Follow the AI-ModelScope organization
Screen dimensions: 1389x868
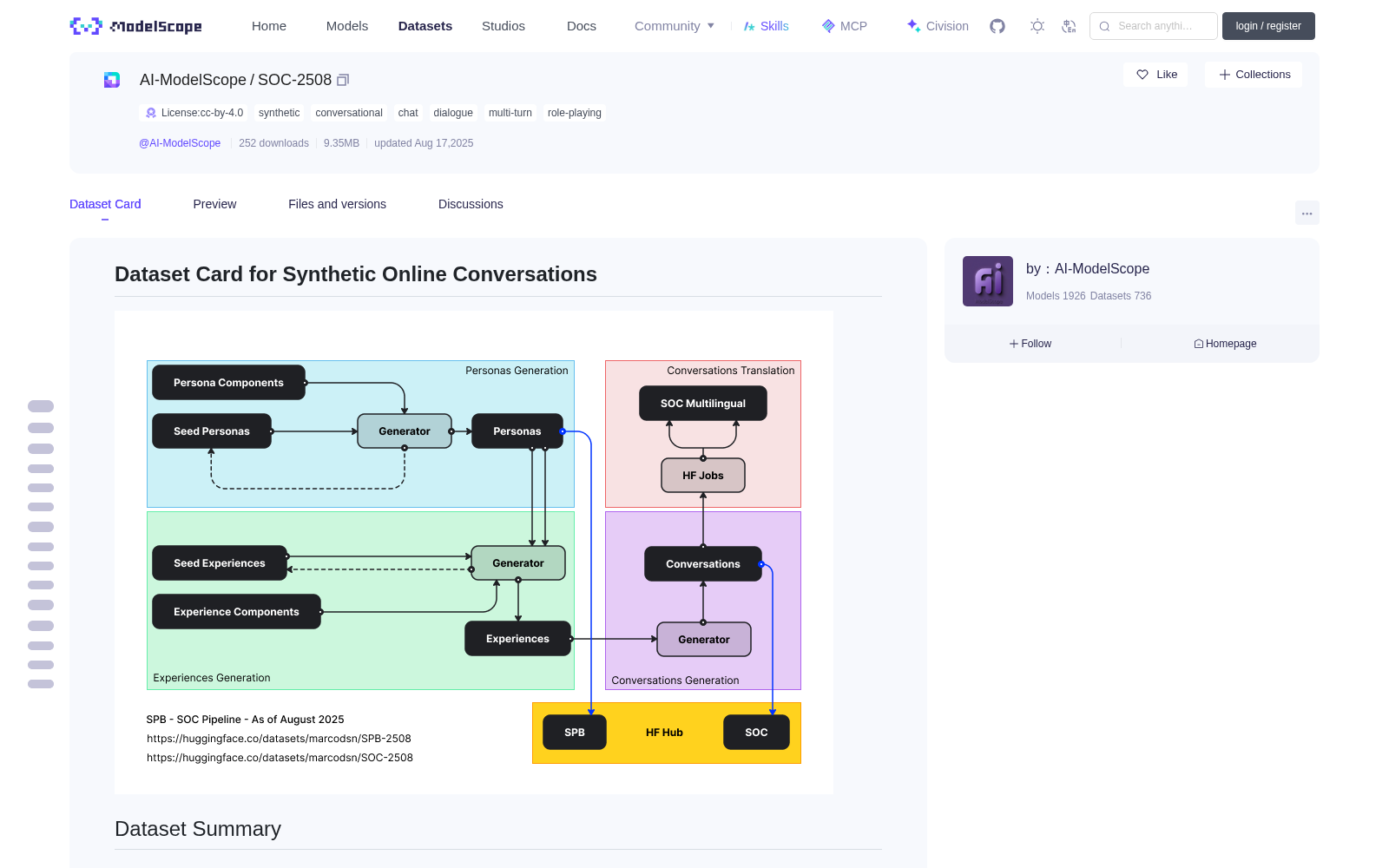coord(1030,344)
